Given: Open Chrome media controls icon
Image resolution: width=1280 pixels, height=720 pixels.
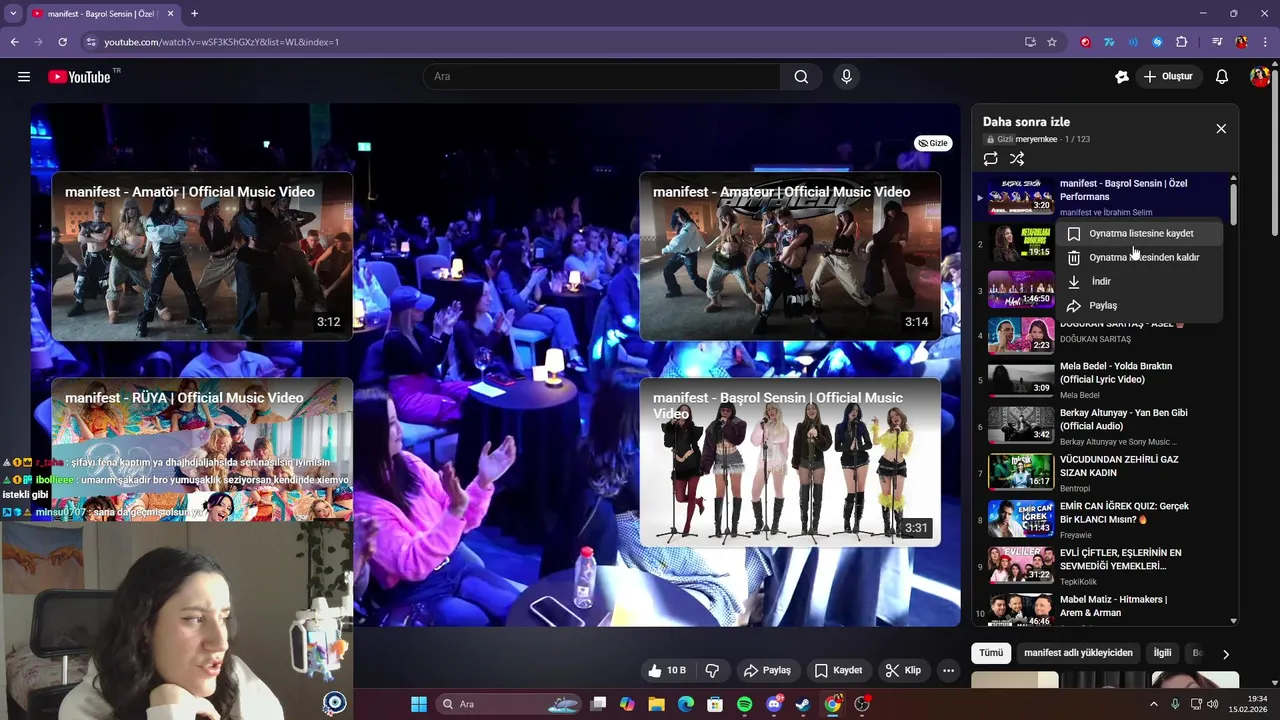Looking at the screenshot, I should click(x=1217, y=42).
